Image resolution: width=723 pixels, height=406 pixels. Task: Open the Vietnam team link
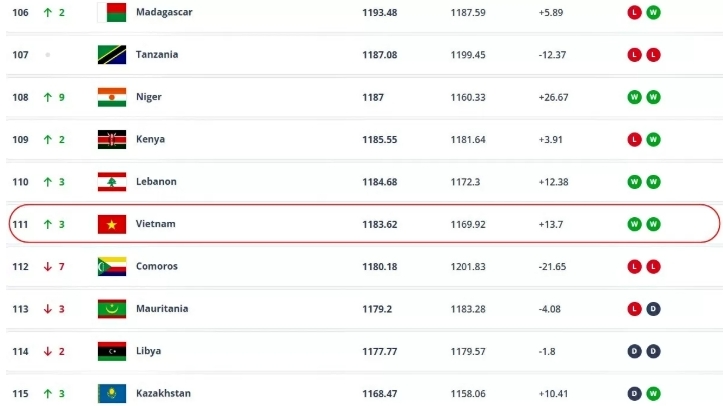[x=155, y=224]
